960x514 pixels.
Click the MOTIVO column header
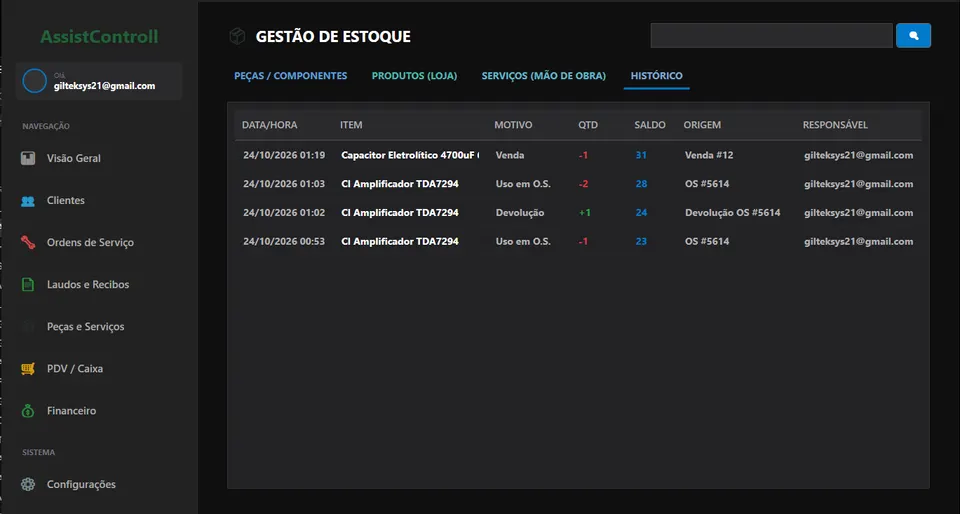[x=513, y=125]
